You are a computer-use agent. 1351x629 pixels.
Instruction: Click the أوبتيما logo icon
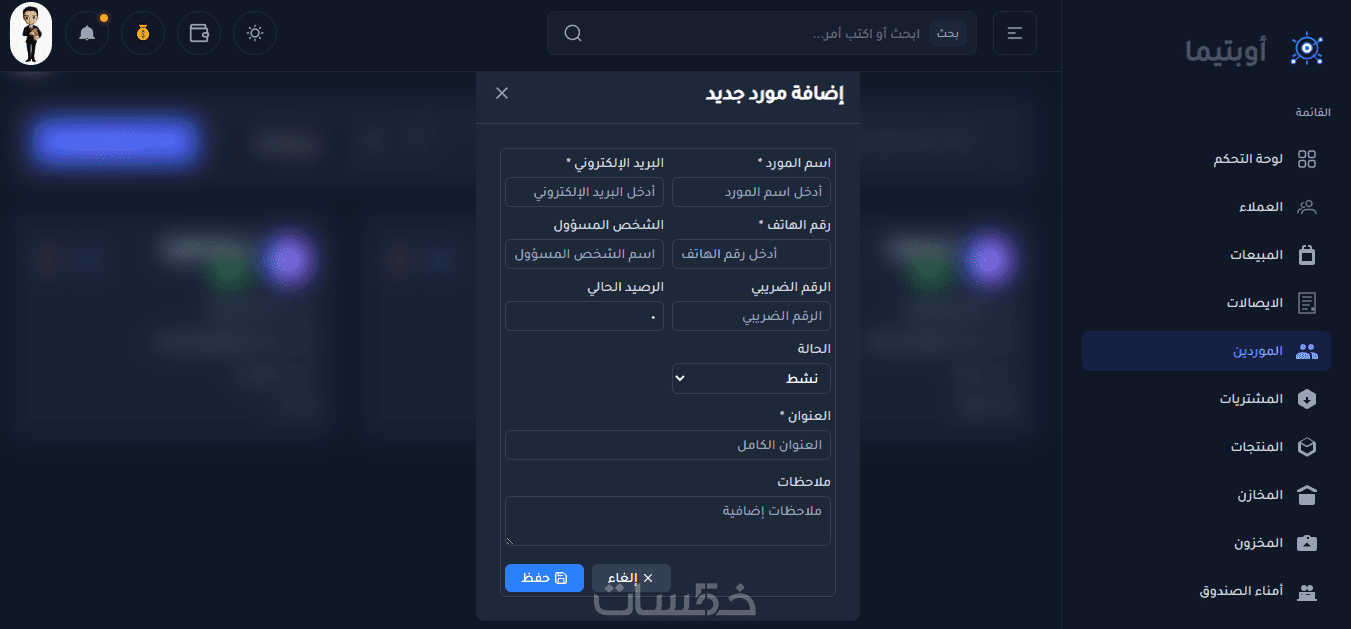tap(1307, 49)
